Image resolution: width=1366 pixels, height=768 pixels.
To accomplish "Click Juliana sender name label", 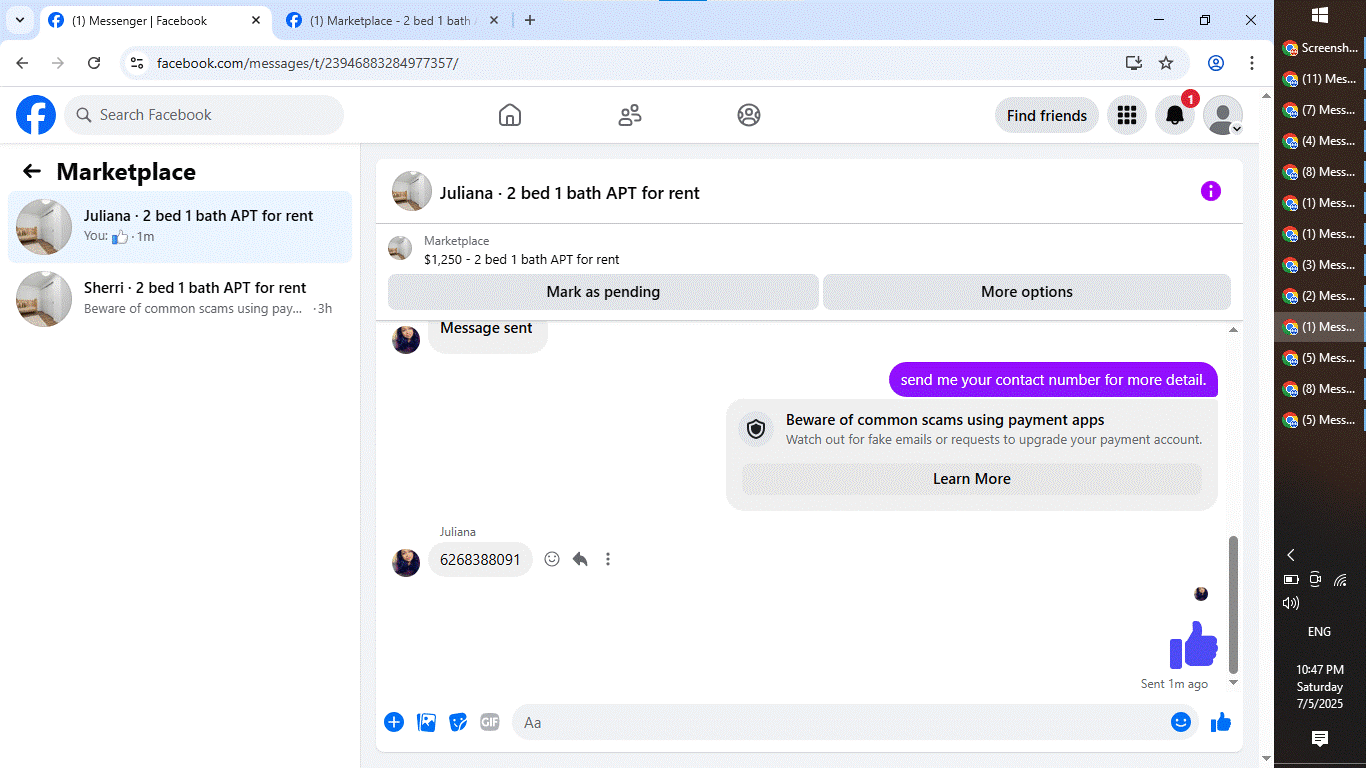I will pos(458,532).
